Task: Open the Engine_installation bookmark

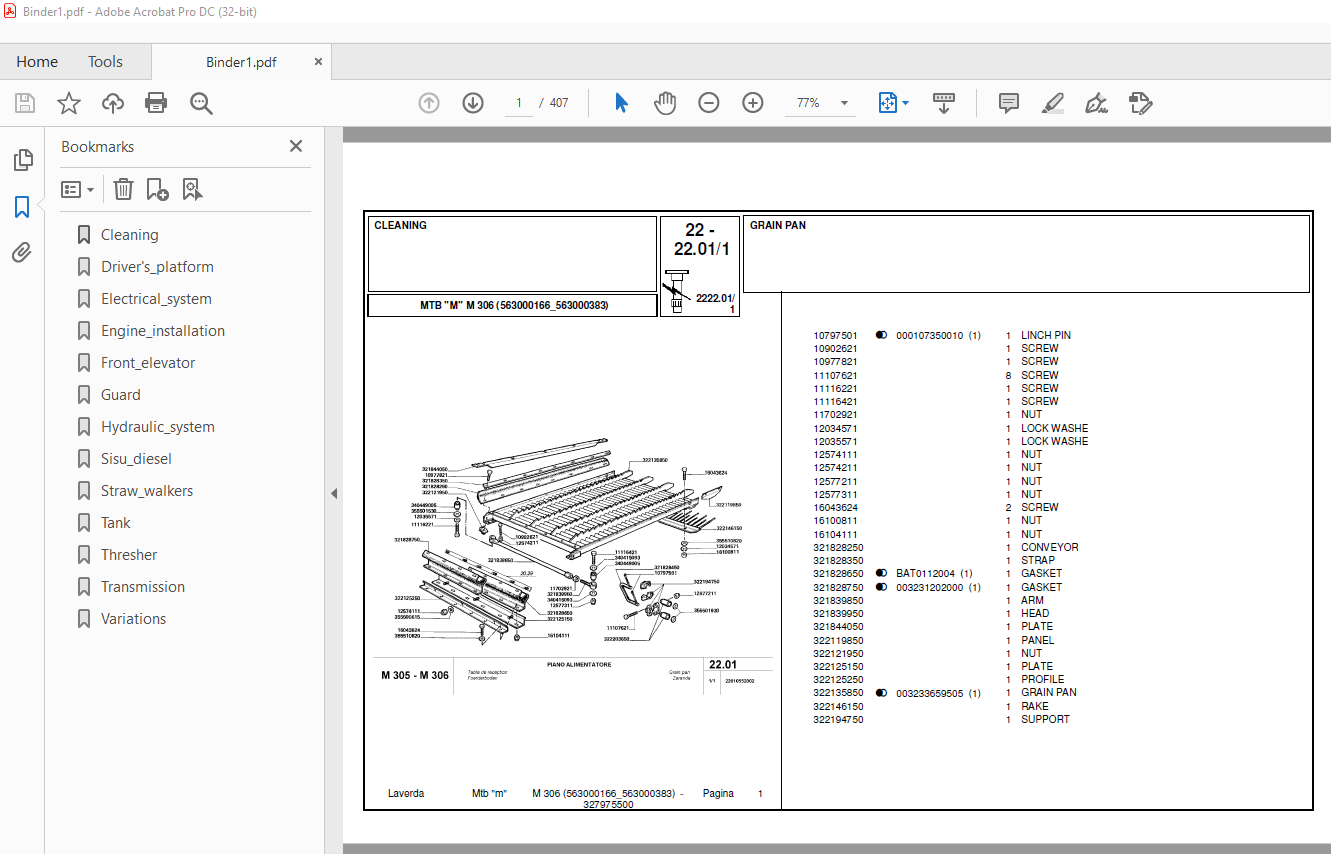Action: click(x=163, y=331)
